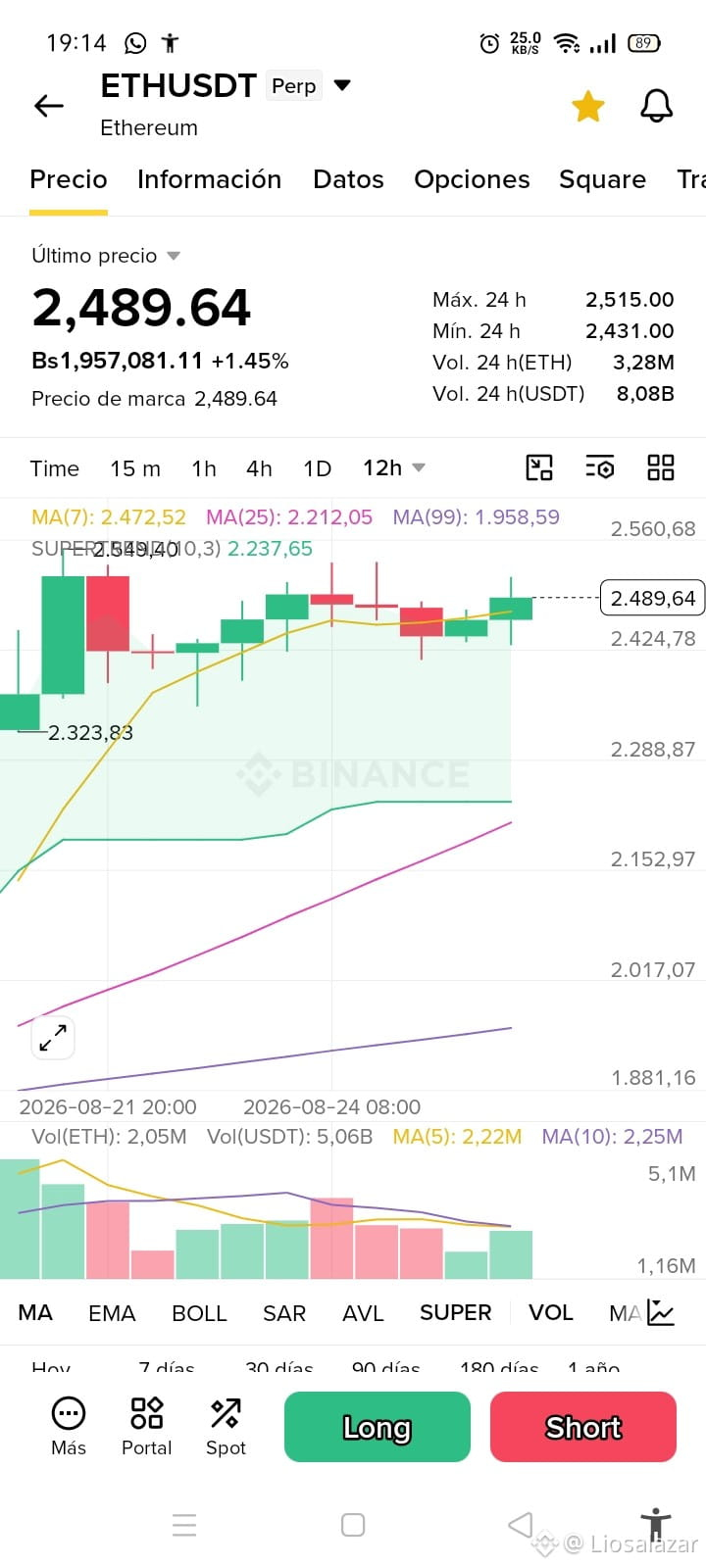Screen dimensions: 706x1568
Task: Tap the red Short button
Action: [583, 1427]
